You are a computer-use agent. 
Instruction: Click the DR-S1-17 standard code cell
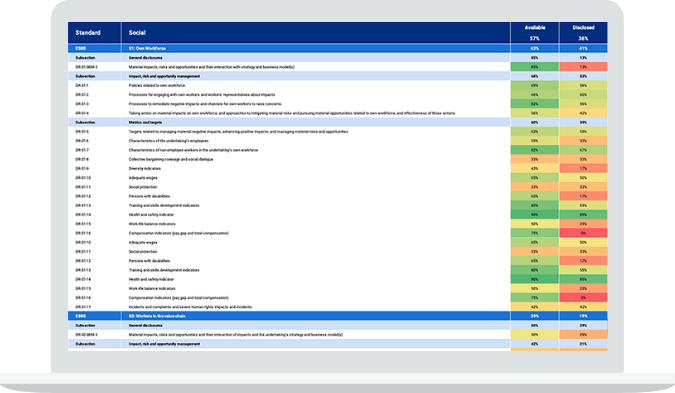pyautogui.click(x=83, y=307)
